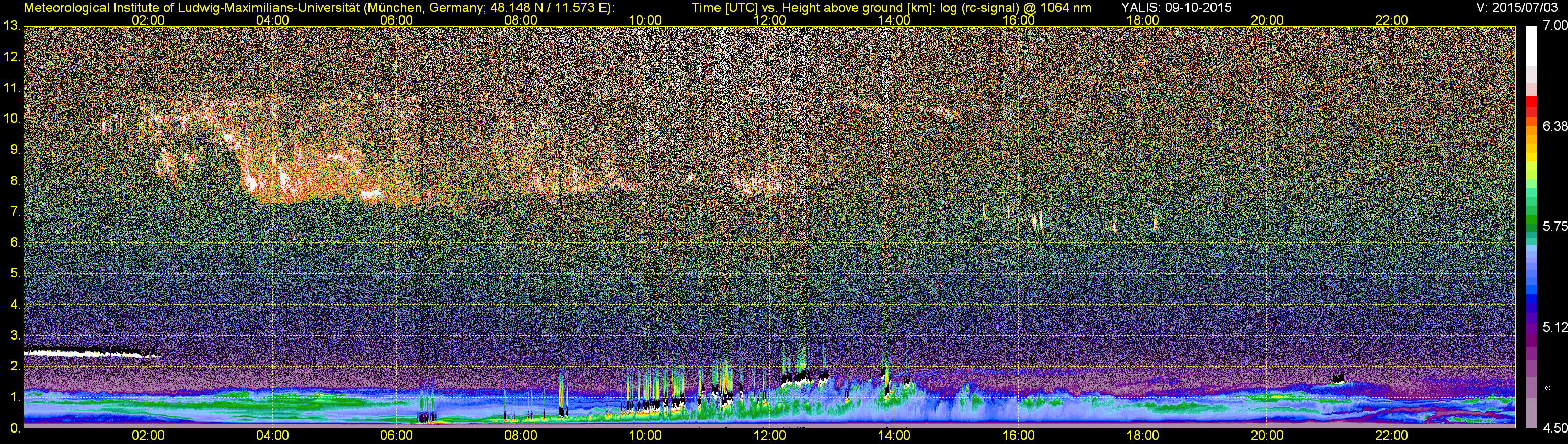The height and width of the screenshot is (444, 1568).
Task: Select 16:00 on the lower time axis
Action: [1018, 436]
